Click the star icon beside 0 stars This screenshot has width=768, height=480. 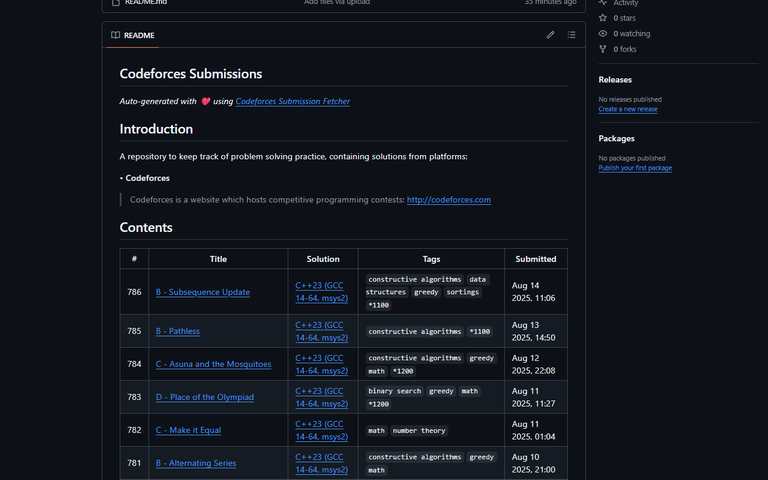click(x=603, y=18)
